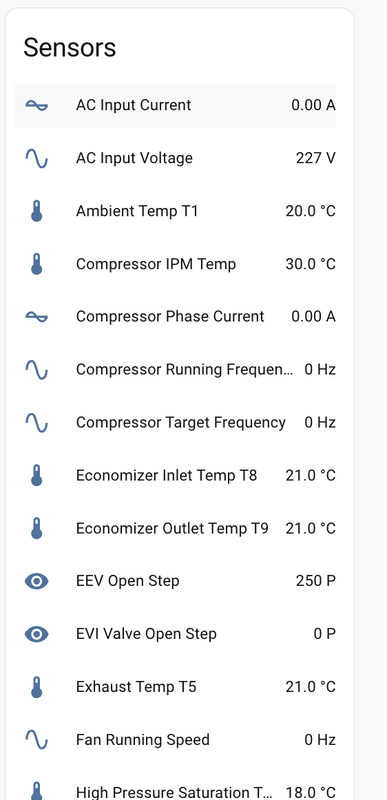387x800 pixels.
Task: Click the Compressor Target Frequency wave icon
Action: point(37,422)
